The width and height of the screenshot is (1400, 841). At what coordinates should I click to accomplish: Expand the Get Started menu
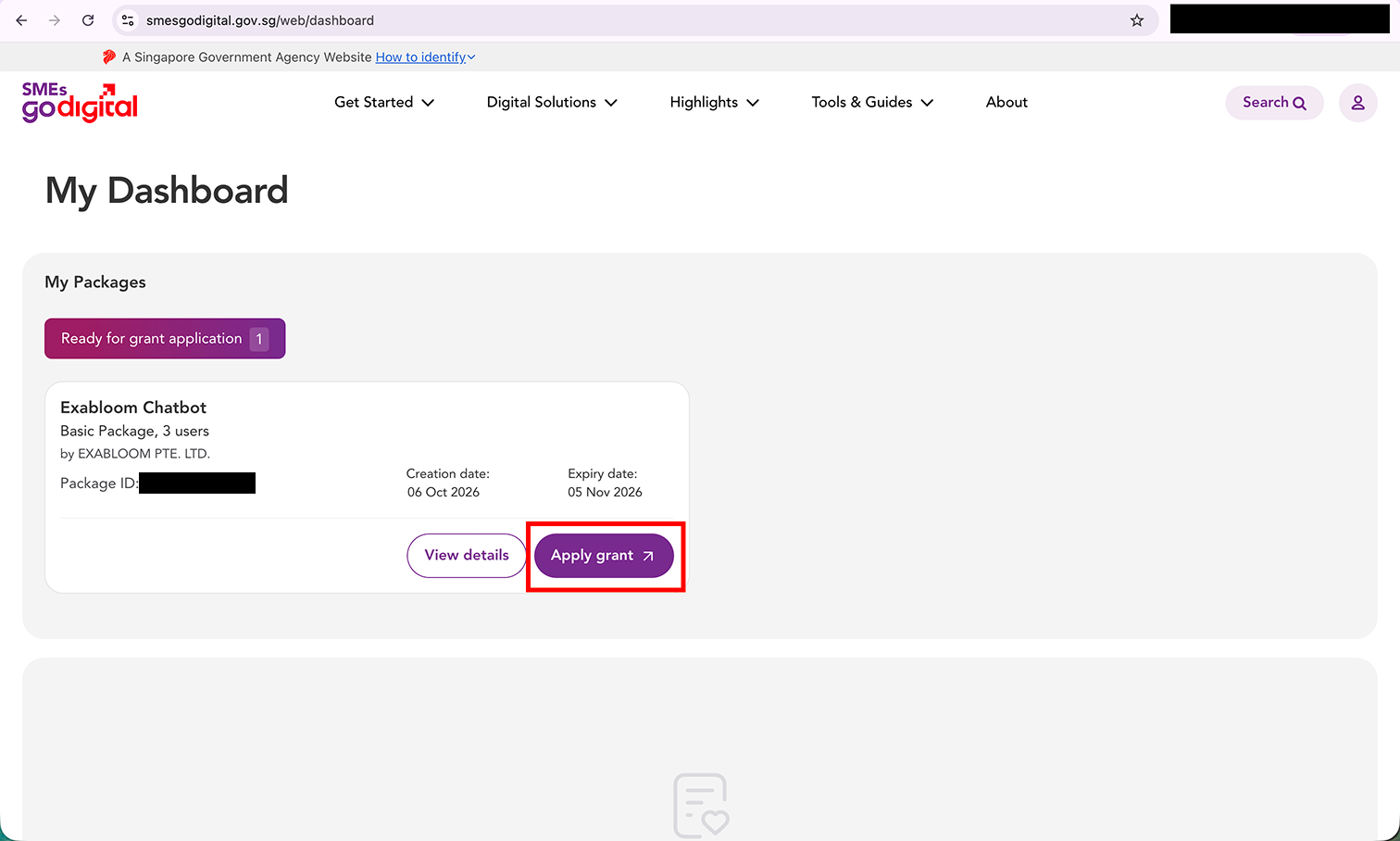(x=384, y=102)
